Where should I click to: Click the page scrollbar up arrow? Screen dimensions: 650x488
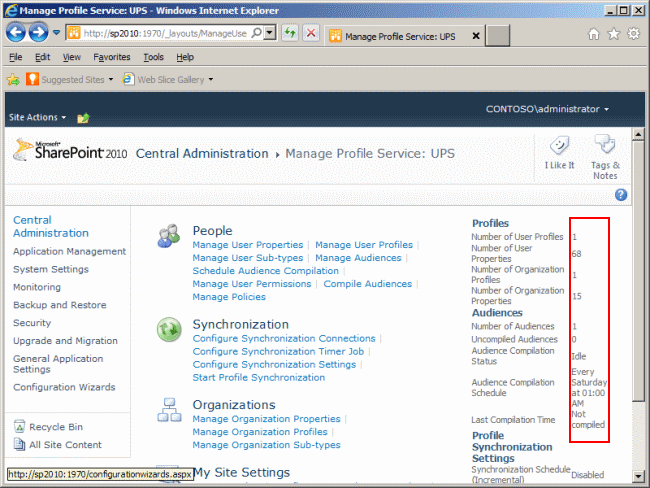click(638, 134)
